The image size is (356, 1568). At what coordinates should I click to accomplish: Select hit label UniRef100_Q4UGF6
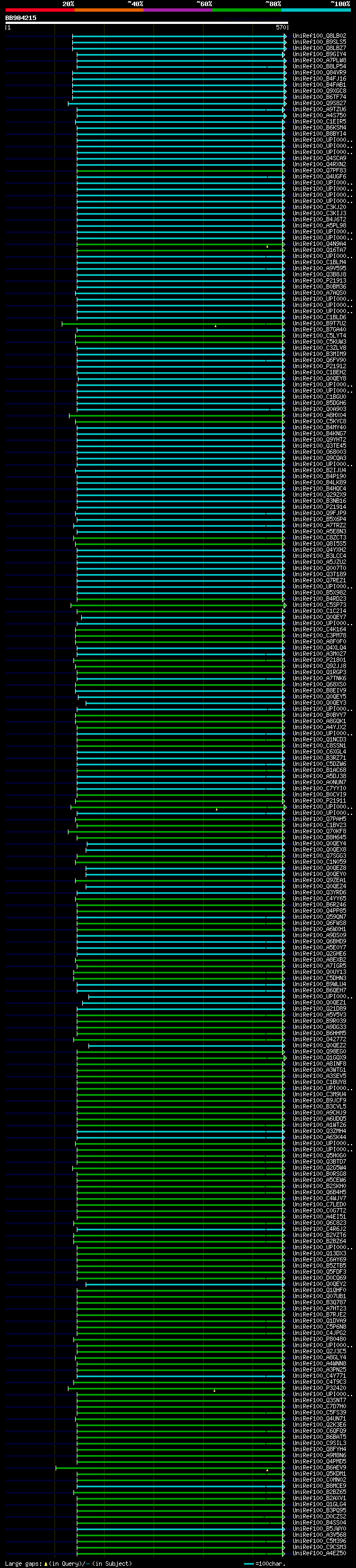(319, 176)
